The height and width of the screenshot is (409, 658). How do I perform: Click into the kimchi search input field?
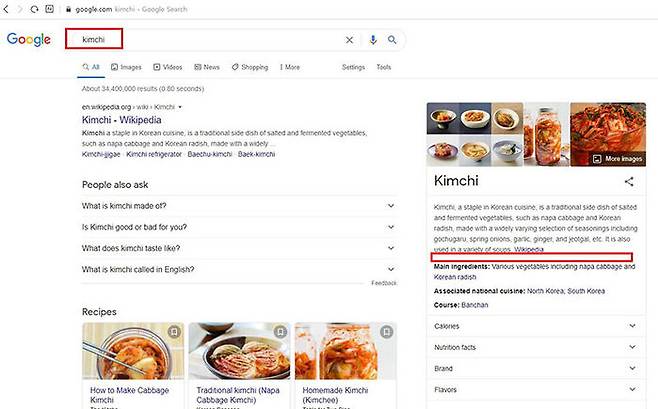click(200, 40)
